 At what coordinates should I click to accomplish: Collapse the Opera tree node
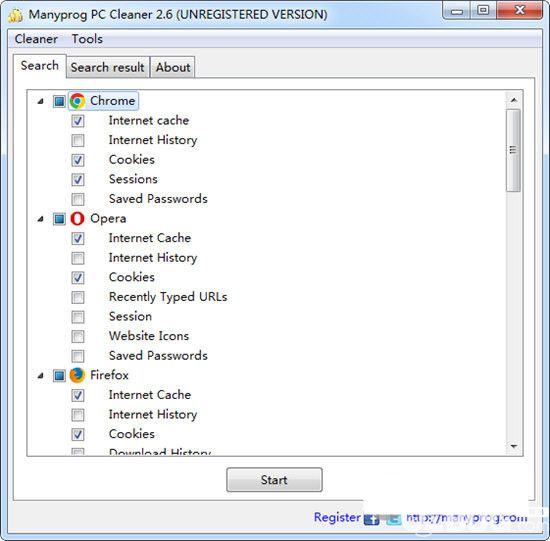(x=41, y=219)
